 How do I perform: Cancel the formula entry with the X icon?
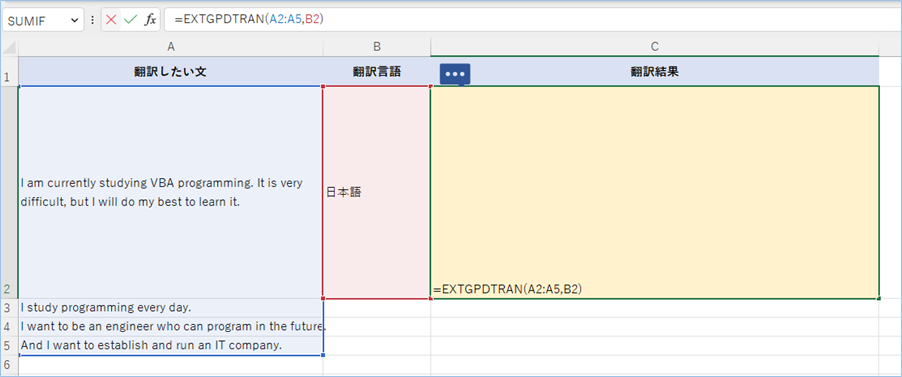pyautogui.click(x=111, y=20)
